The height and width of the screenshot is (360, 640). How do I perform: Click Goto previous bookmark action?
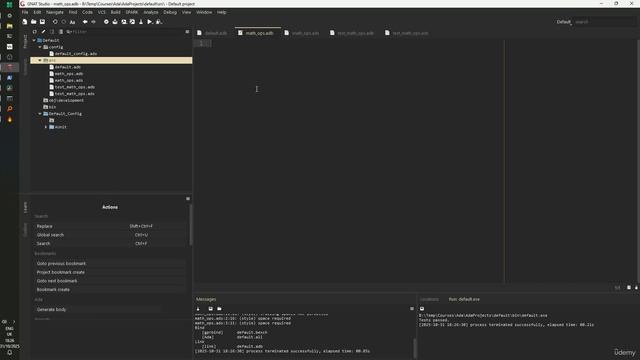pyautogui.click(x=110, y=264)
